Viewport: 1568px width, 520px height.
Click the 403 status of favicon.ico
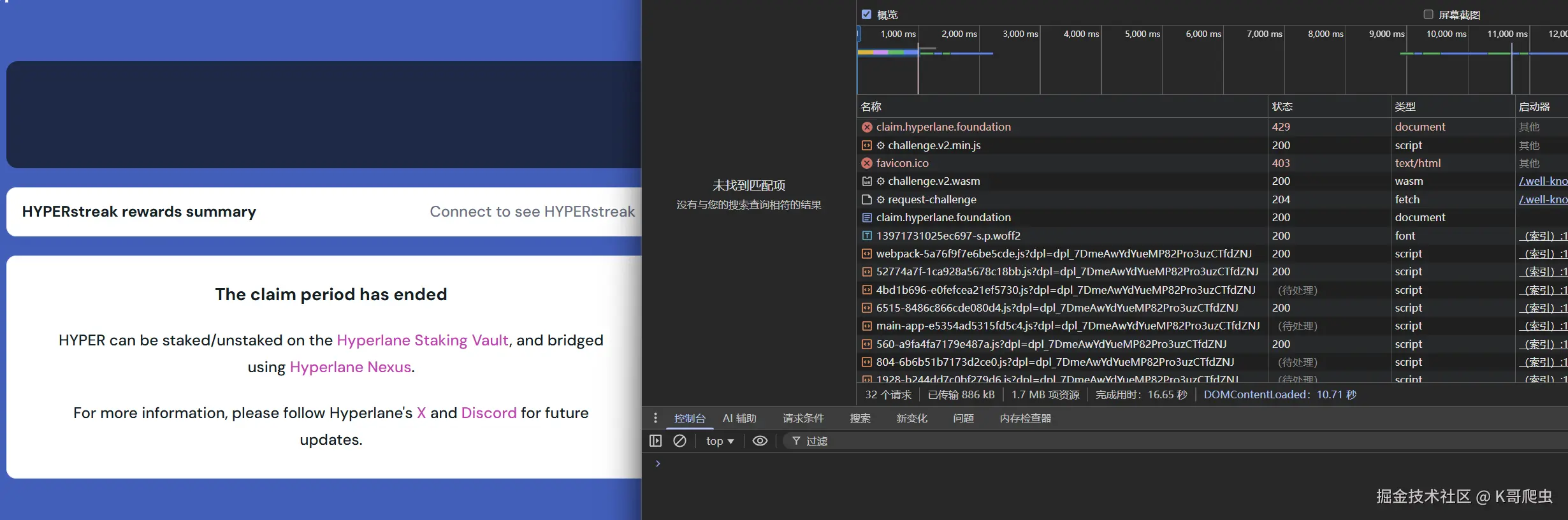point(1281,163)
